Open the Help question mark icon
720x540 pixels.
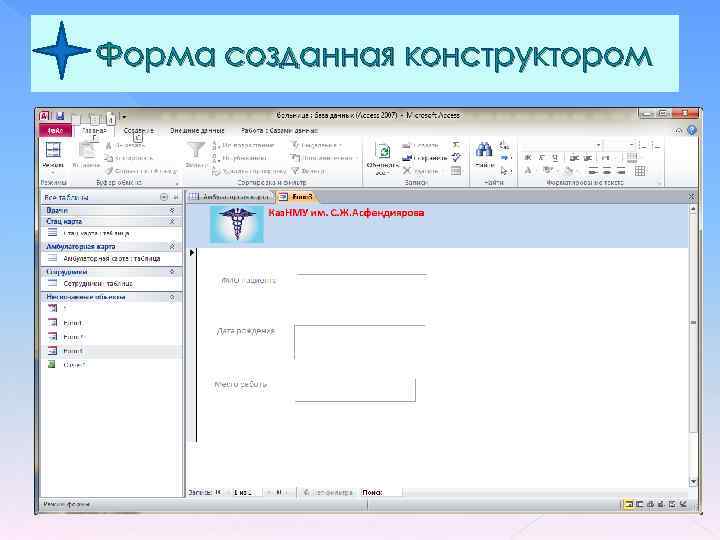click(692, 131)
